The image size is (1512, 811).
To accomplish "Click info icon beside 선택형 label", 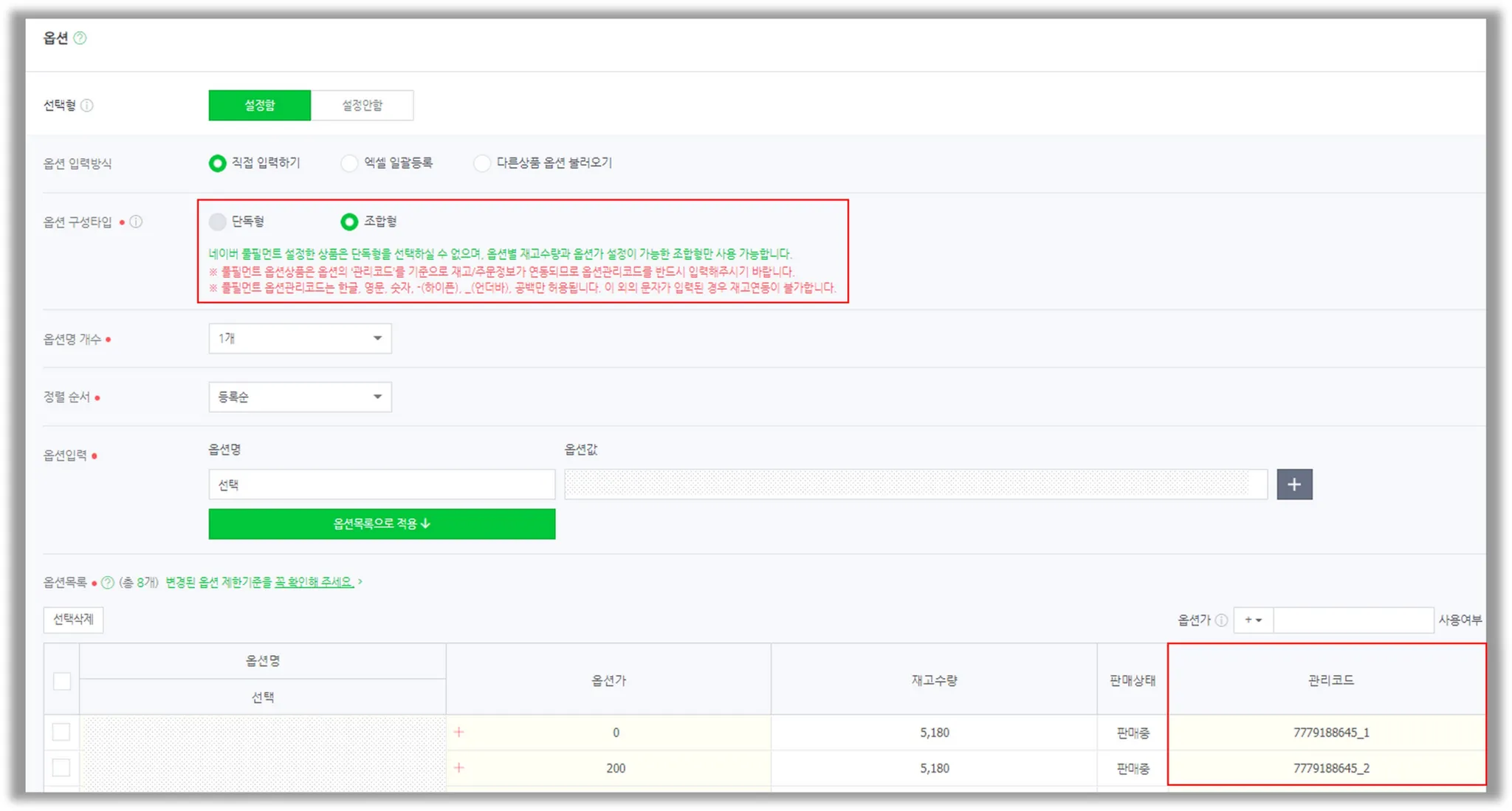I will [x=87, y=106].
